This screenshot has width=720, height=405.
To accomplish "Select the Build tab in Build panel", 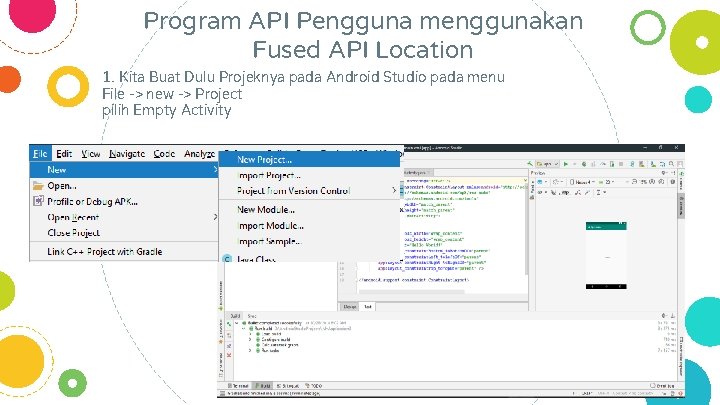I will [236, 316].
